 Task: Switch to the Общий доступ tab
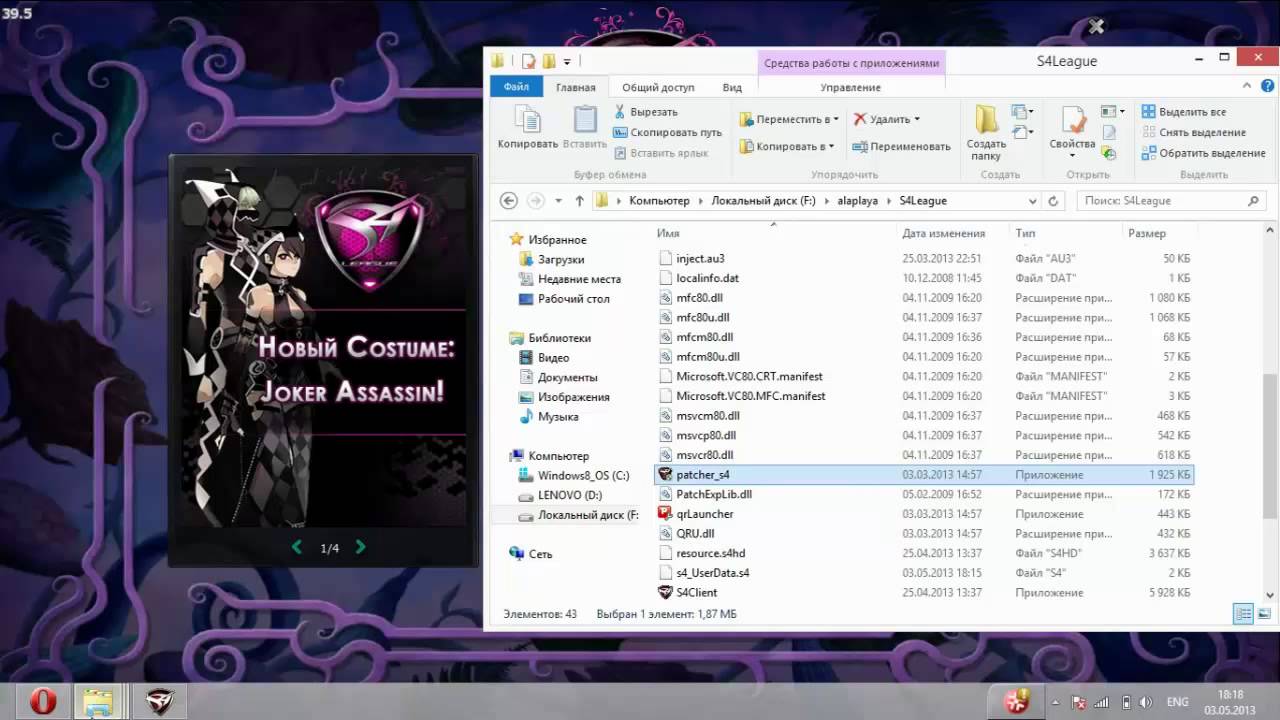coord(658,87)
